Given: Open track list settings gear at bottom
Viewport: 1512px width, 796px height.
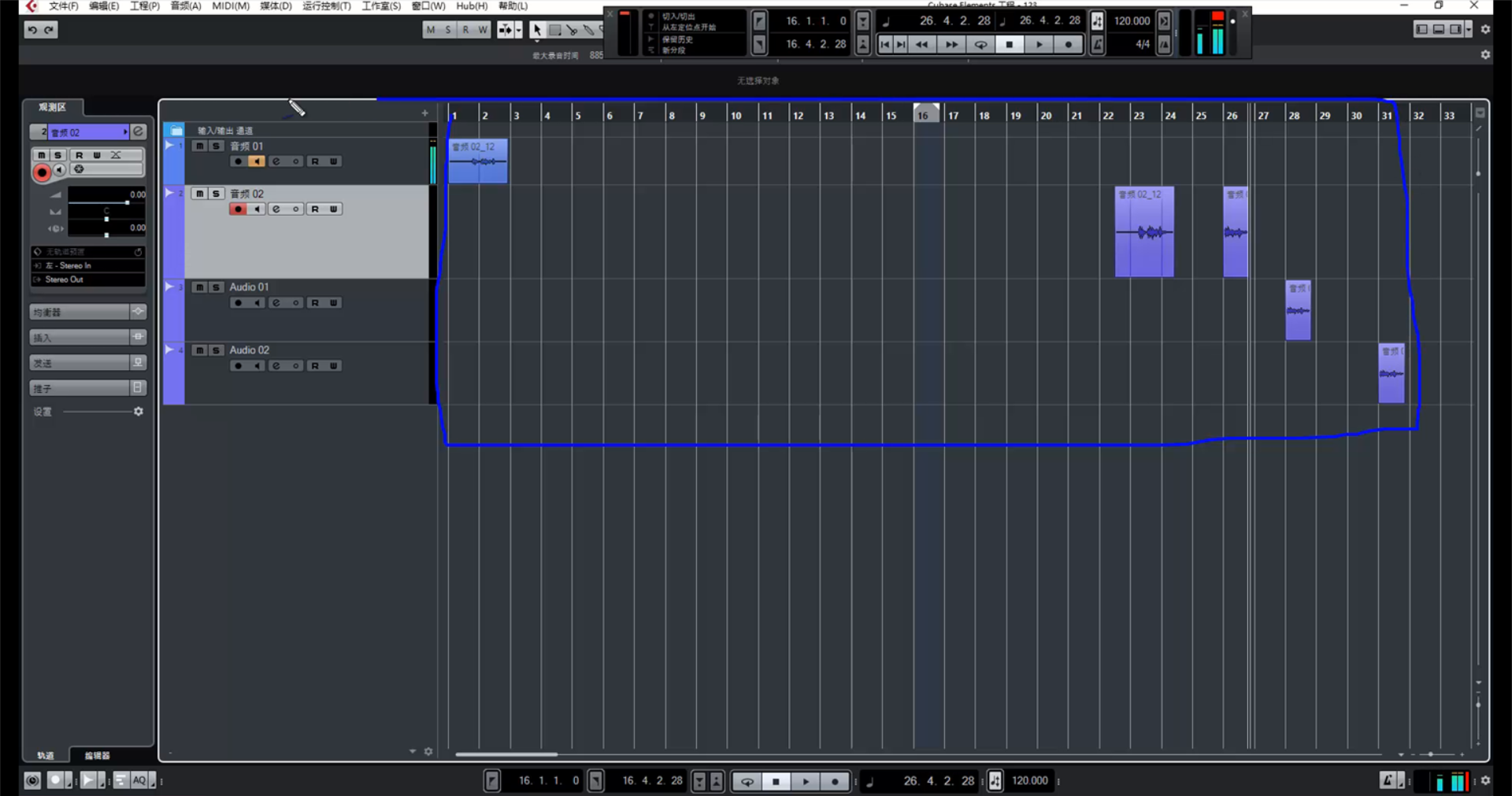Looking at the screenshot, I should pyautogui.click(x=428, y=752).
